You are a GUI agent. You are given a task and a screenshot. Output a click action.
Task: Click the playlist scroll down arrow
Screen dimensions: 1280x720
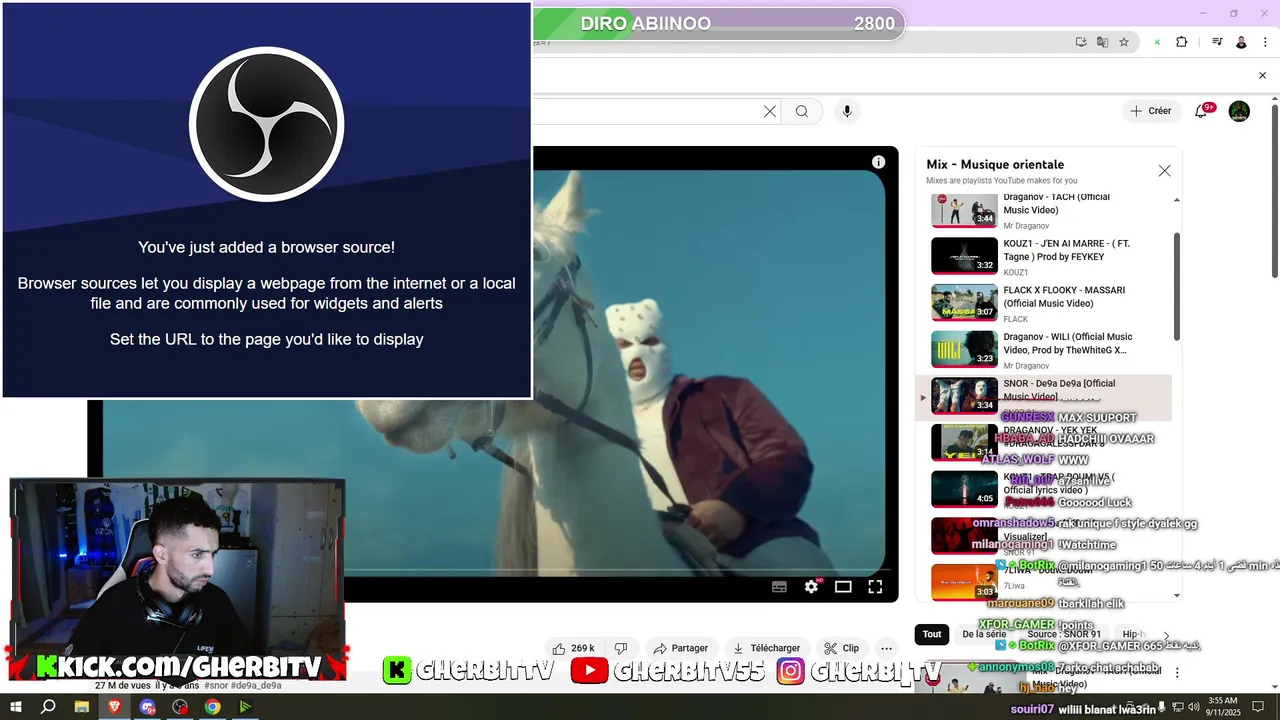(1177, 595)
